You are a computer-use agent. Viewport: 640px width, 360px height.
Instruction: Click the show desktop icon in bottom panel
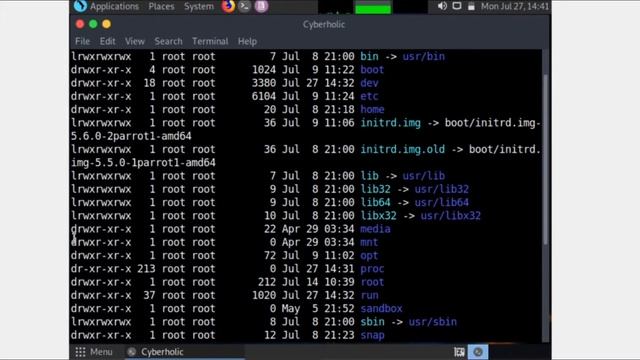pos(459,352)
